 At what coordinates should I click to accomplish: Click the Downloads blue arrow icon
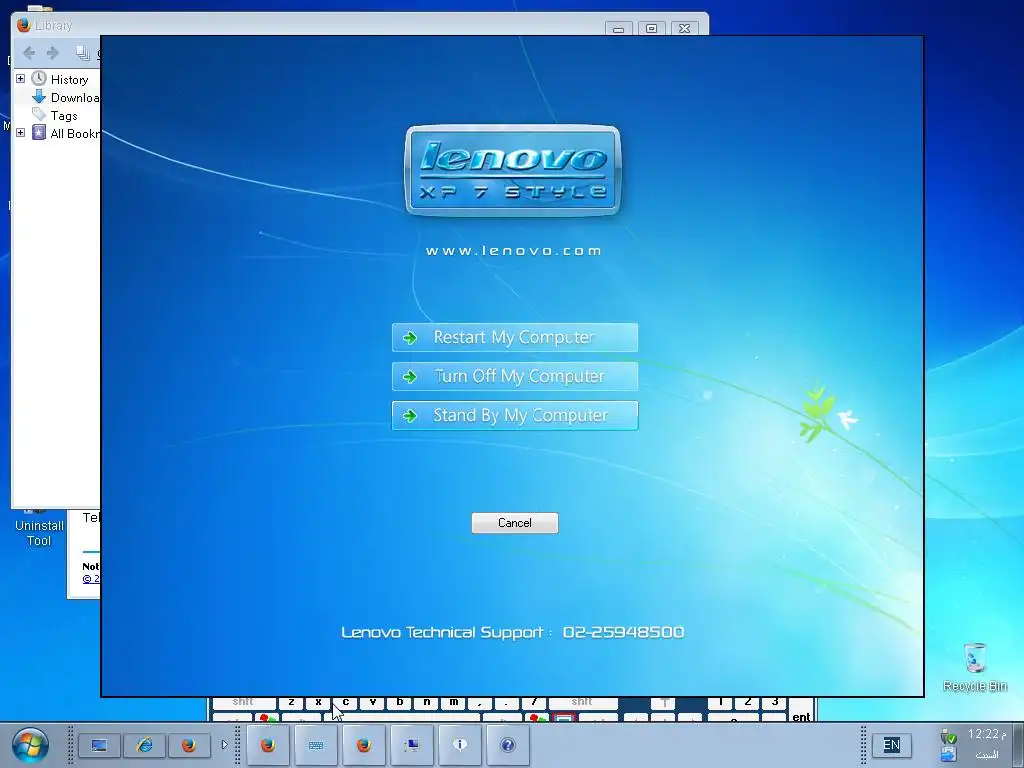39,97
